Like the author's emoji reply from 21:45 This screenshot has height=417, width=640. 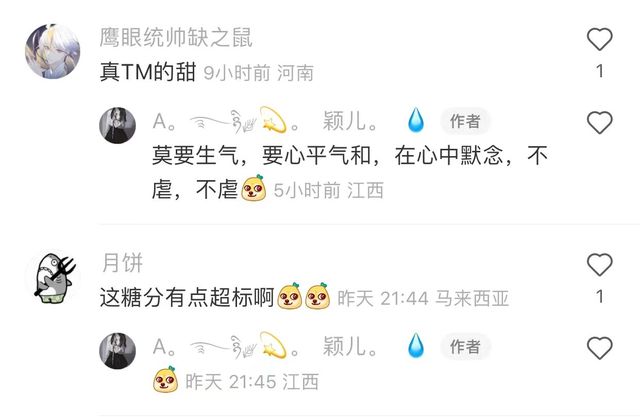coord(600,348)
